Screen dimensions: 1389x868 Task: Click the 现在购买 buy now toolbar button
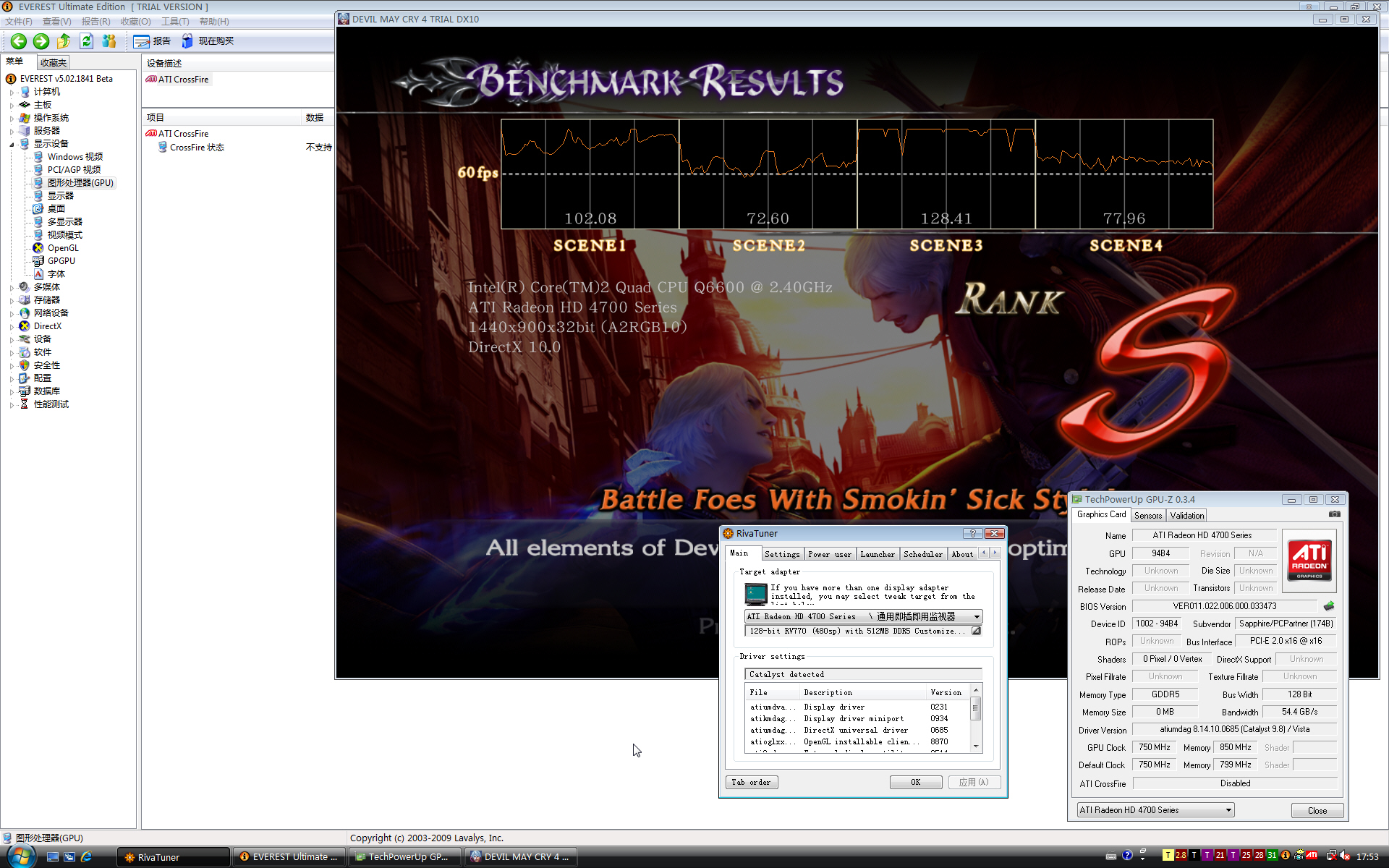[208, 41]
